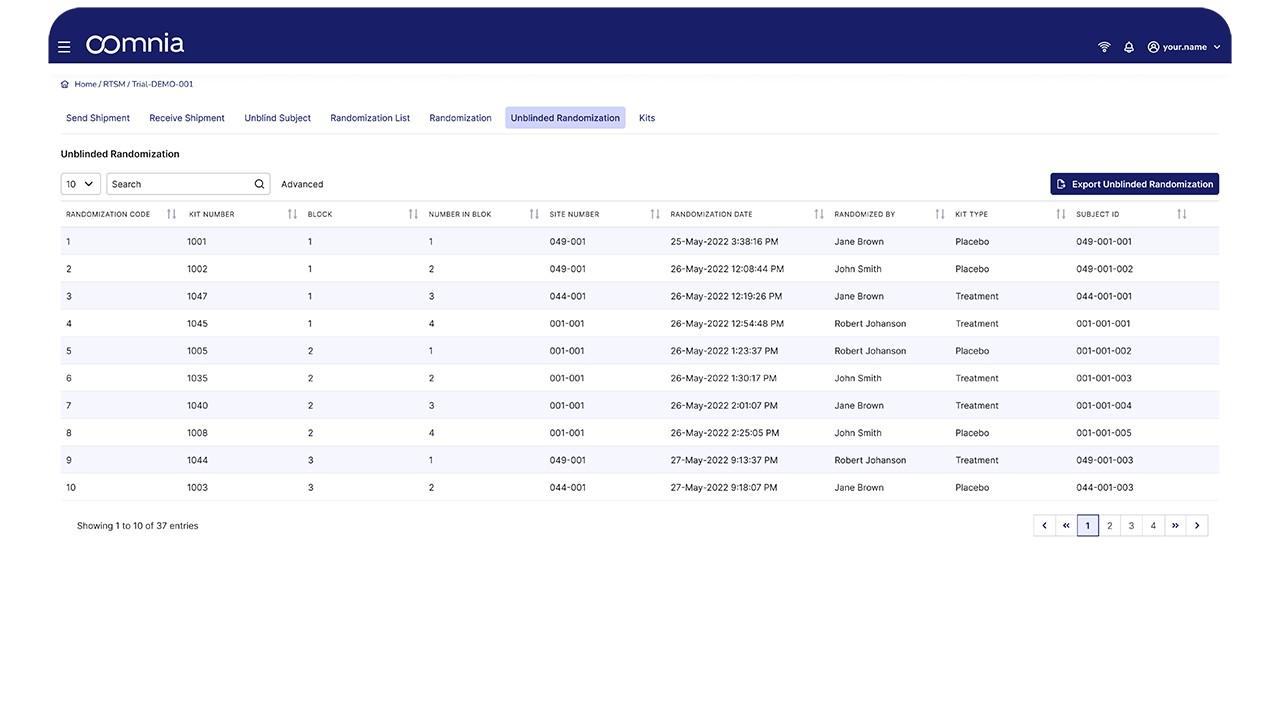Expand the your.name user dropdown
The height and width of the screenshot is (720, 1280).
pos(1184,47)
